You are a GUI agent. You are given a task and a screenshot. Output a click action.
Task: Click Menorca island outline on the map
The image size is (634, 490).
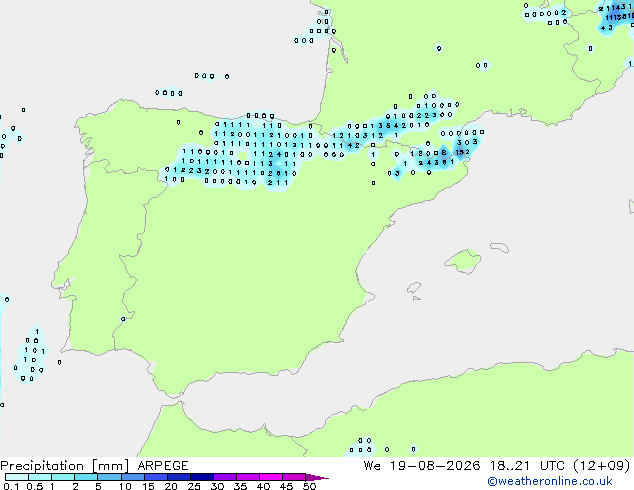[x=500, y=247]
